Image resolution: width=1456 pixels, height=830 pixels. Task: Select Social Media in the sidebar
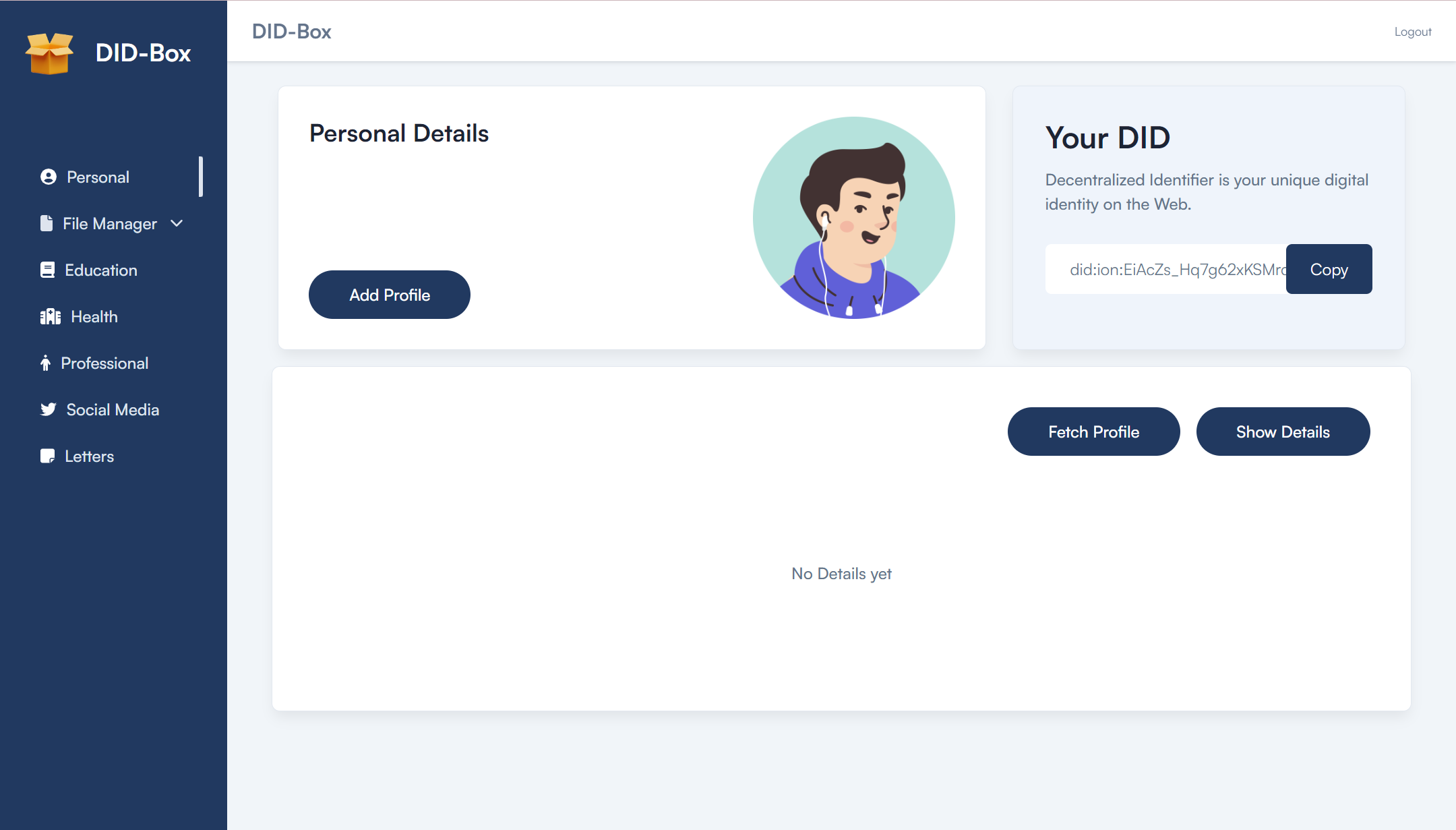point(113,409)
